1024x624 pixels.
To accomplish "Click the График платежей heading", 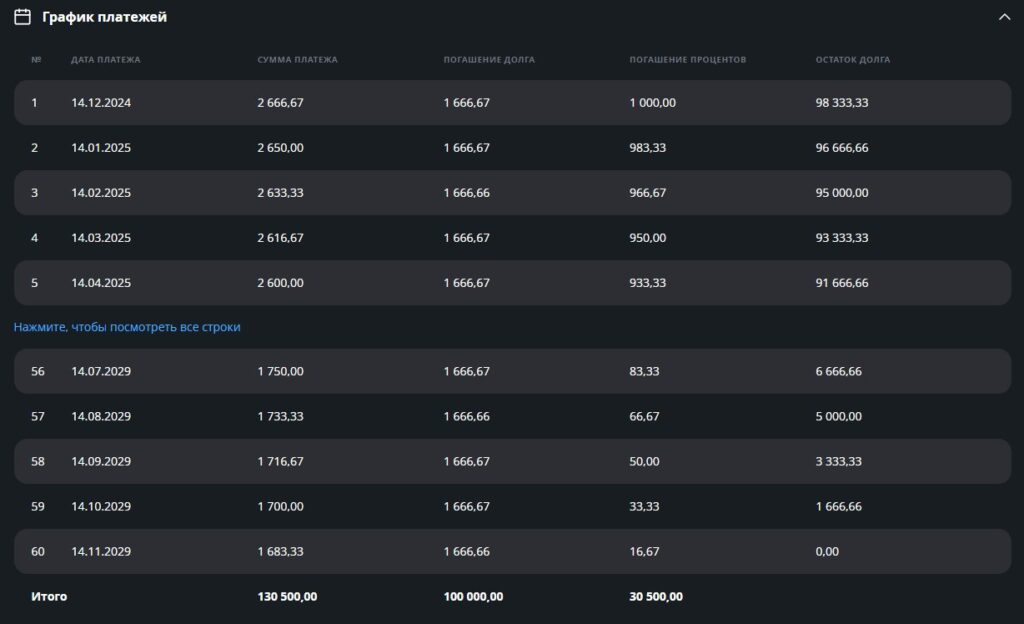I will 104,17.
